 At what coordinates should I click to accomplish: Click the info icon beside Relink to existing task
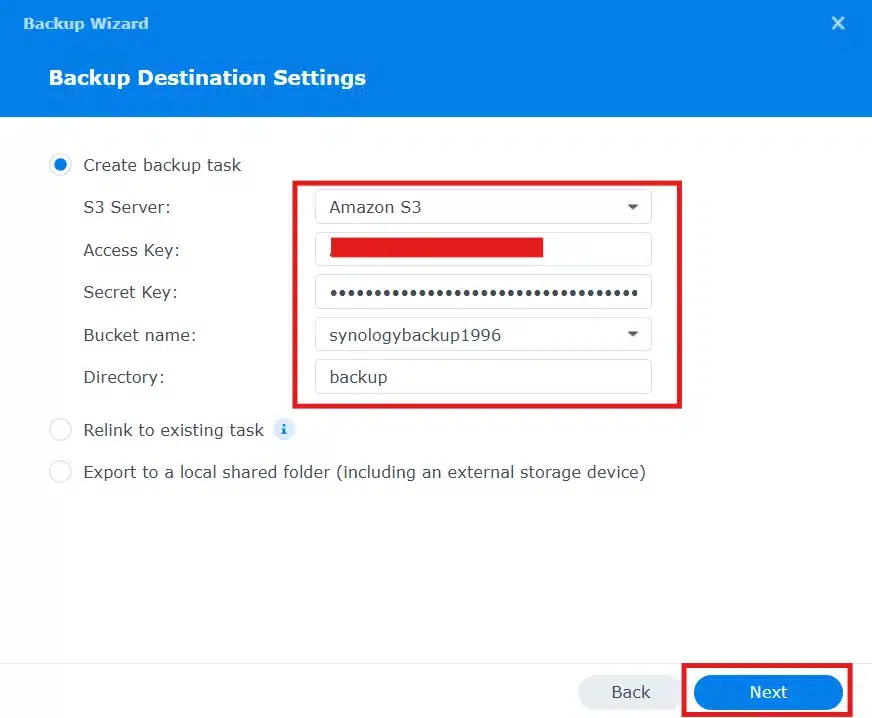pos(283,429)
